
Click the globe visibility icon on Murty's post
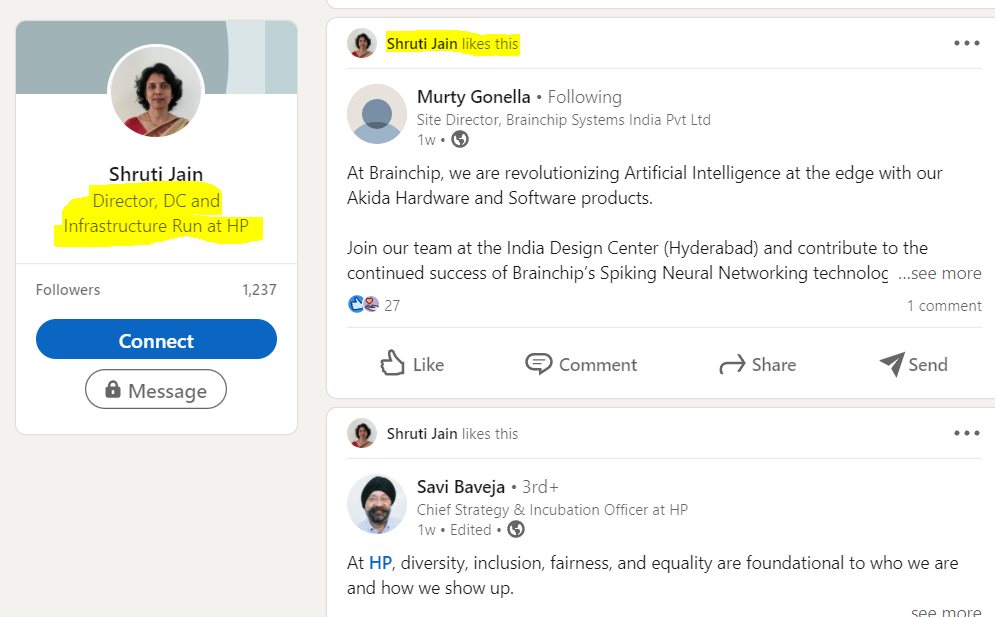[460, 140]
